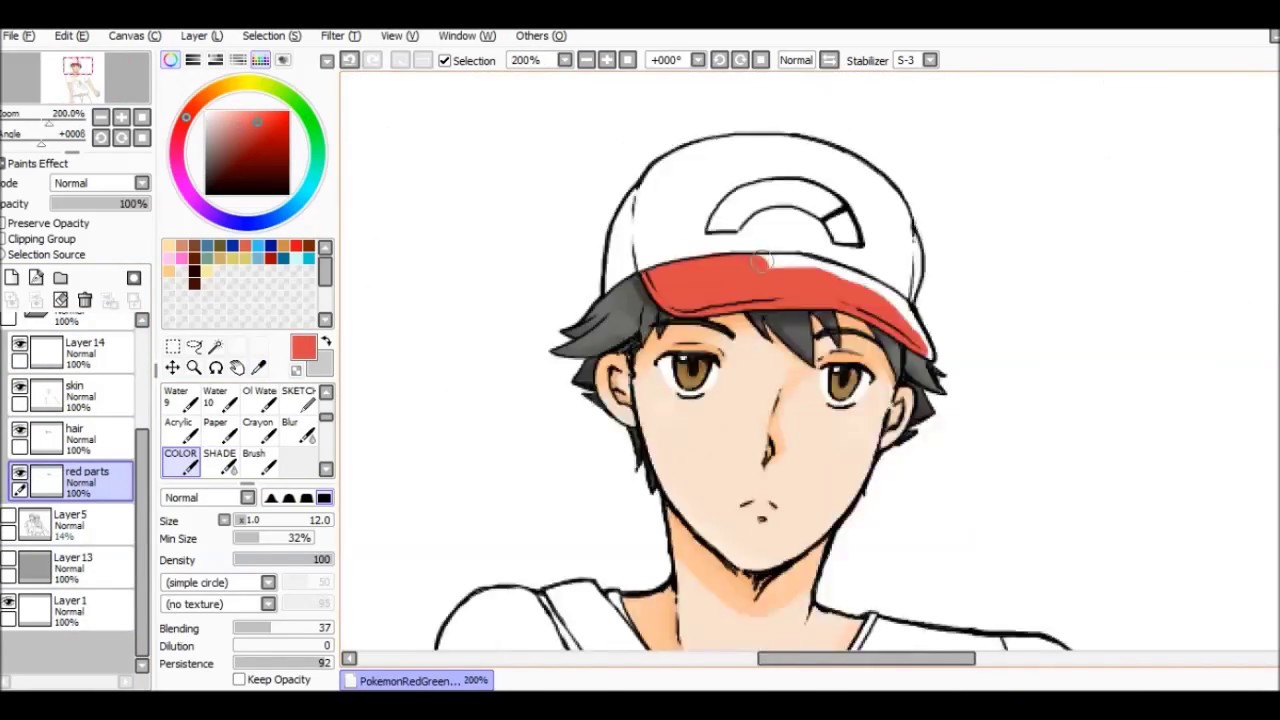Screen dimensions: 1280x720
Task: Toggle the swatches panel icon
Action: coord(260,60)
